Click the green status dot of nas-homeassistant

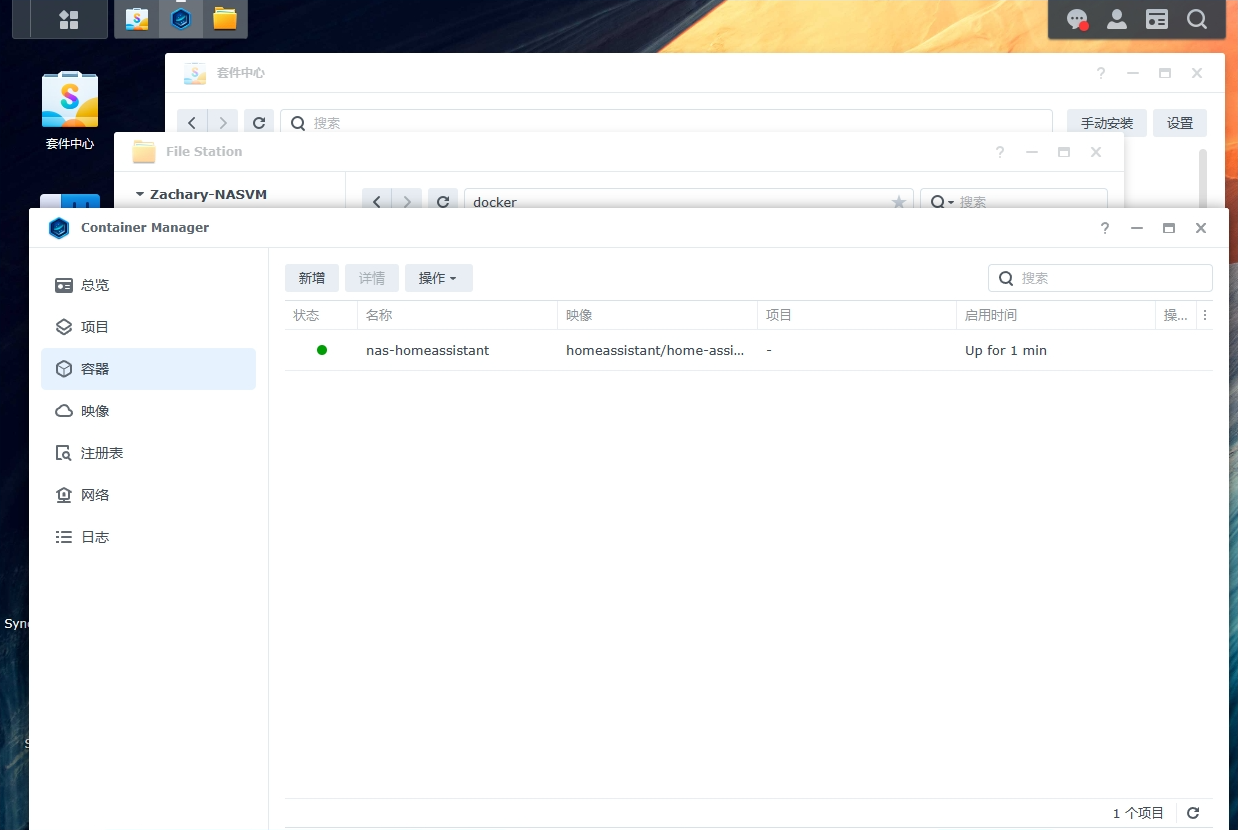[322, 350]
